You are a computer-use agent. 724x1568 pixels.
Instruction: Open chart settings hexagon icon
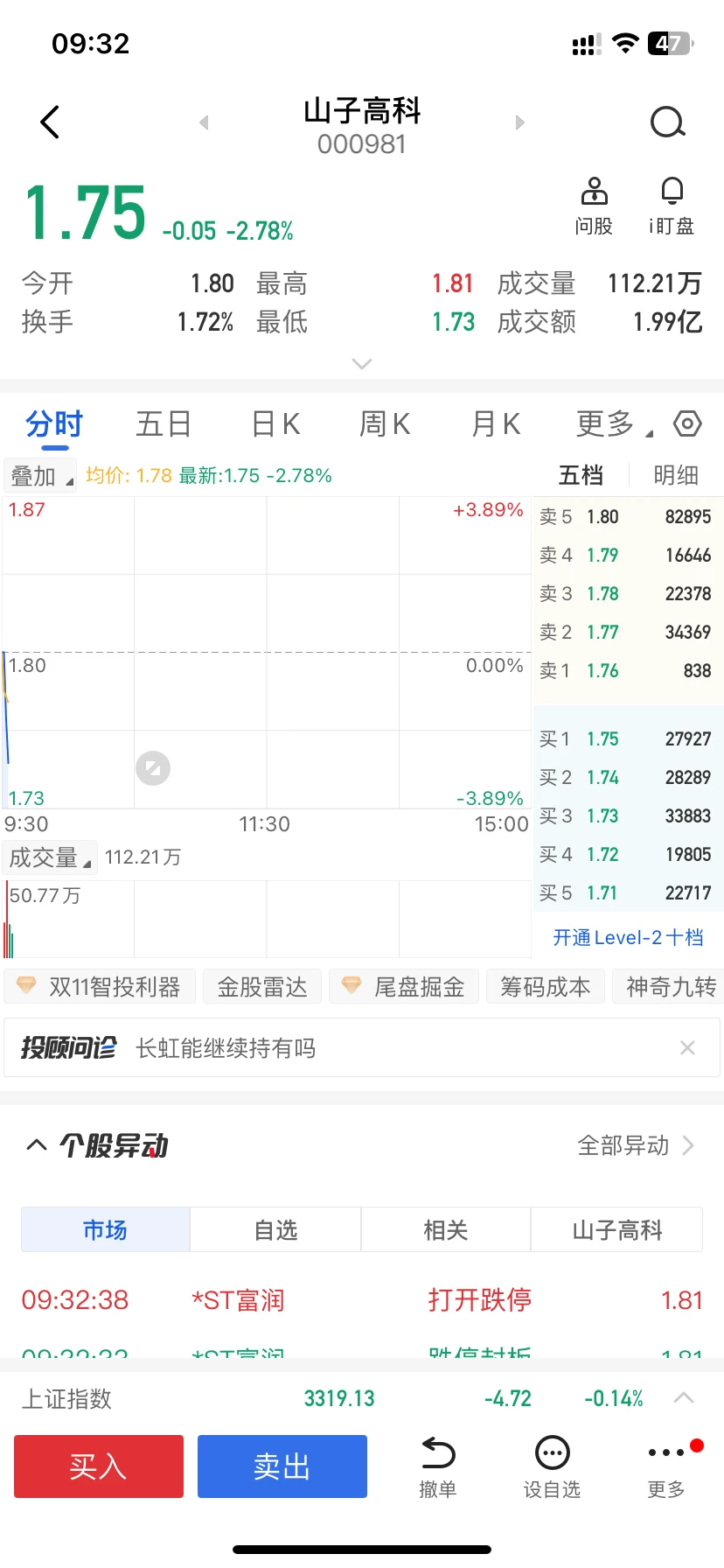coord(687,424)
